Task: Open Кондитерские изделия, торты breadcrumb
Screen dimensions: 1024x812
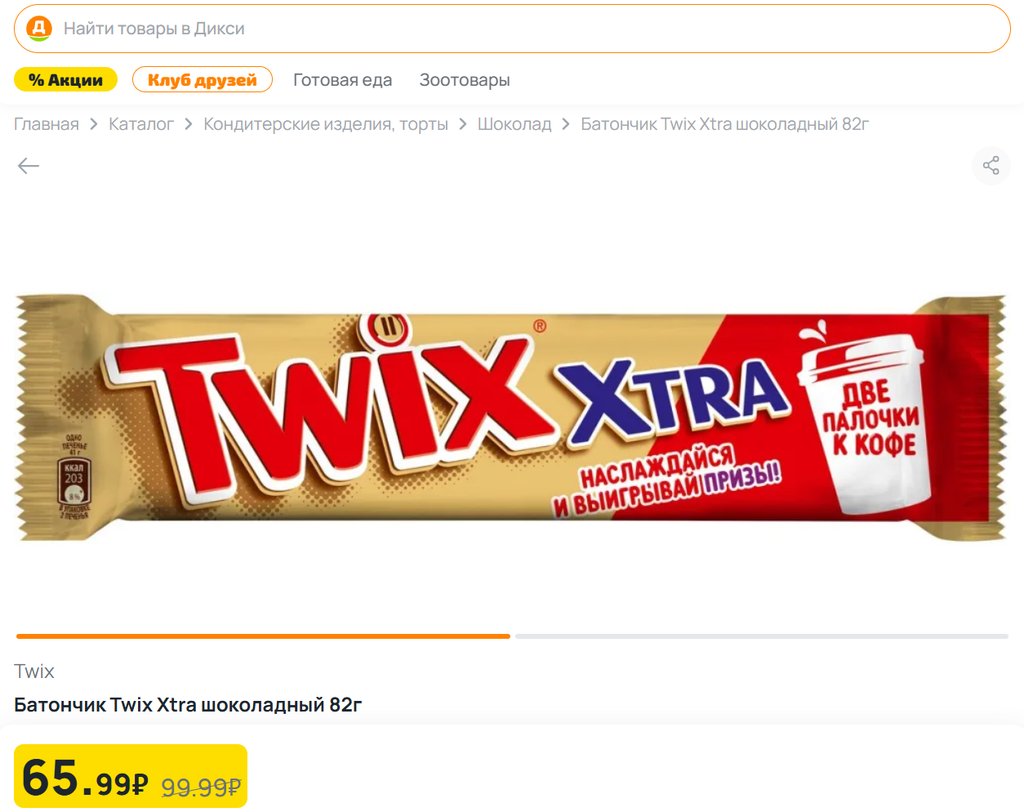Action: tap(326, 124)
